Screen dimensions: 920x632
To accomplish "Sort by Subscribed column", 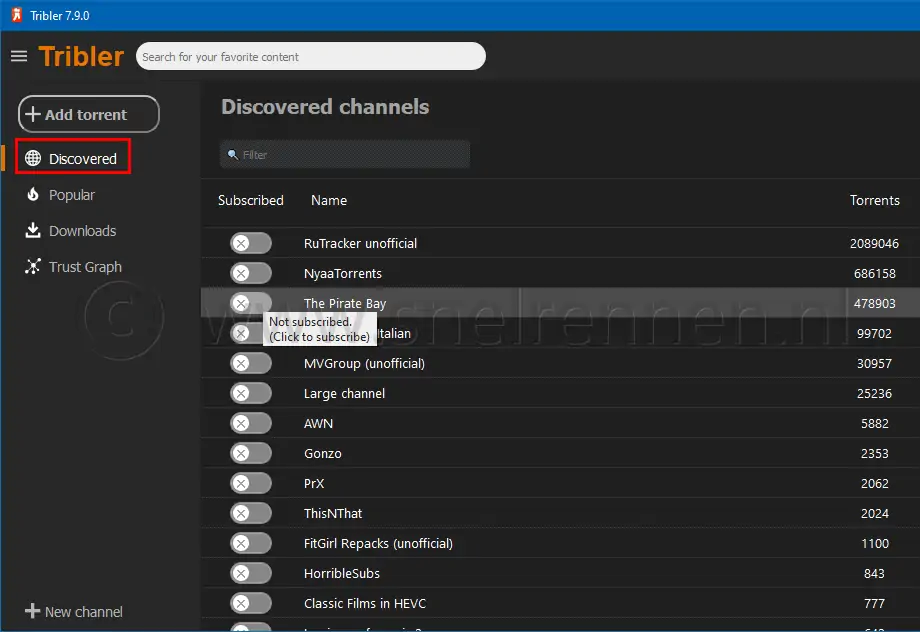I will click(x=251, y=201).
